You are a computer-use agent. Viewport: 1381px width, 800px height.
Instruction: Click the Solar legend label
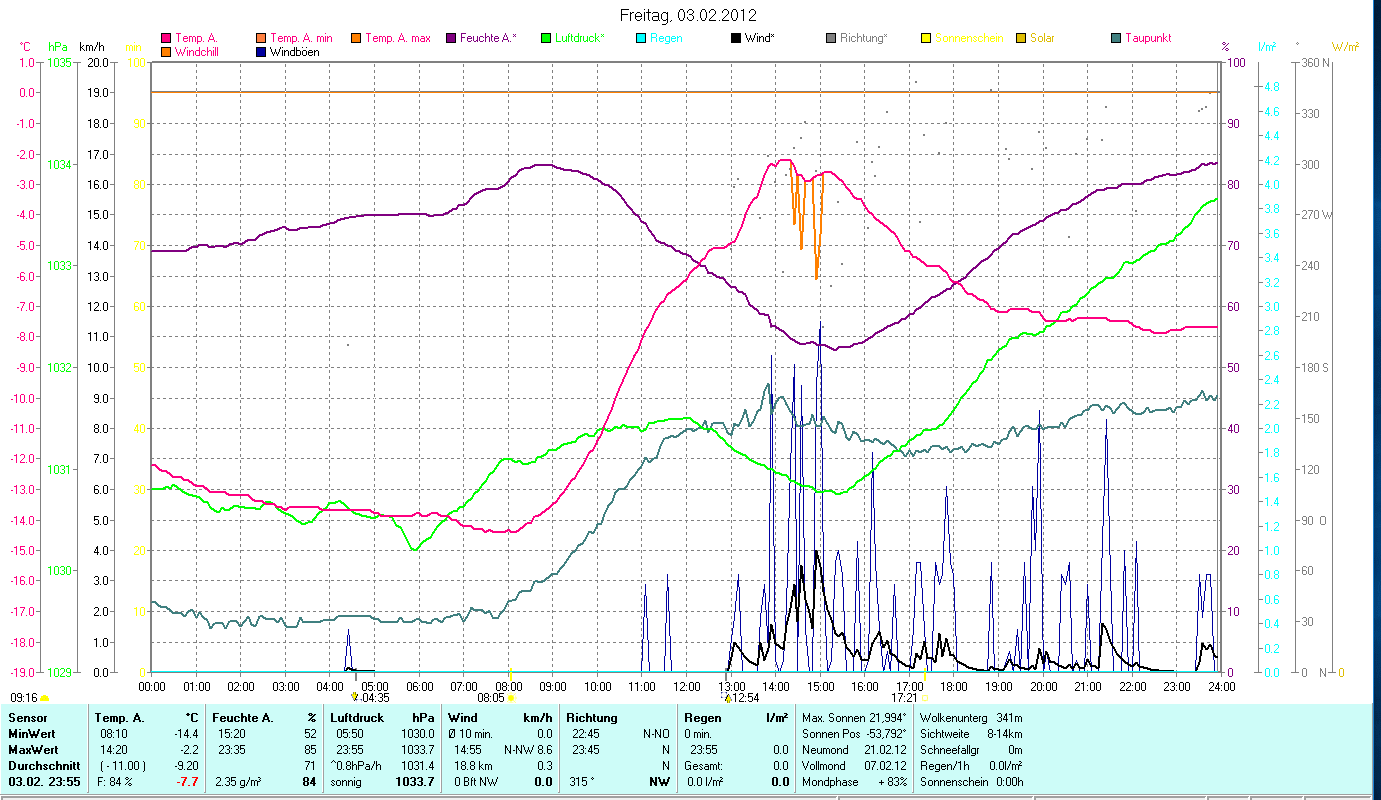point(1042,39)
